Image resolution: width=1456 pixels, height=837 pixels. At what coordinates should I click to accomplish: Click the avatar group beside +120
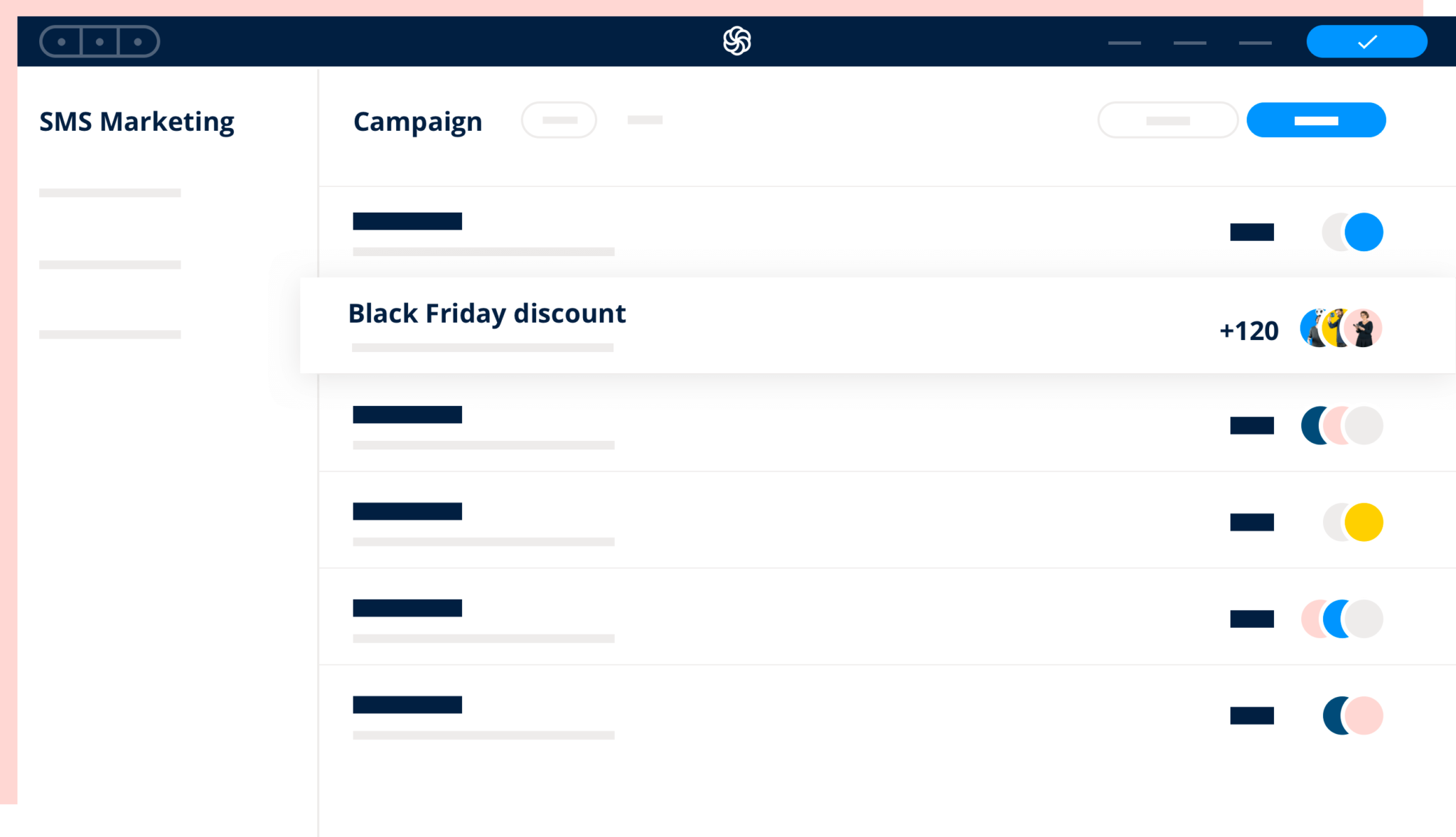1341,329
